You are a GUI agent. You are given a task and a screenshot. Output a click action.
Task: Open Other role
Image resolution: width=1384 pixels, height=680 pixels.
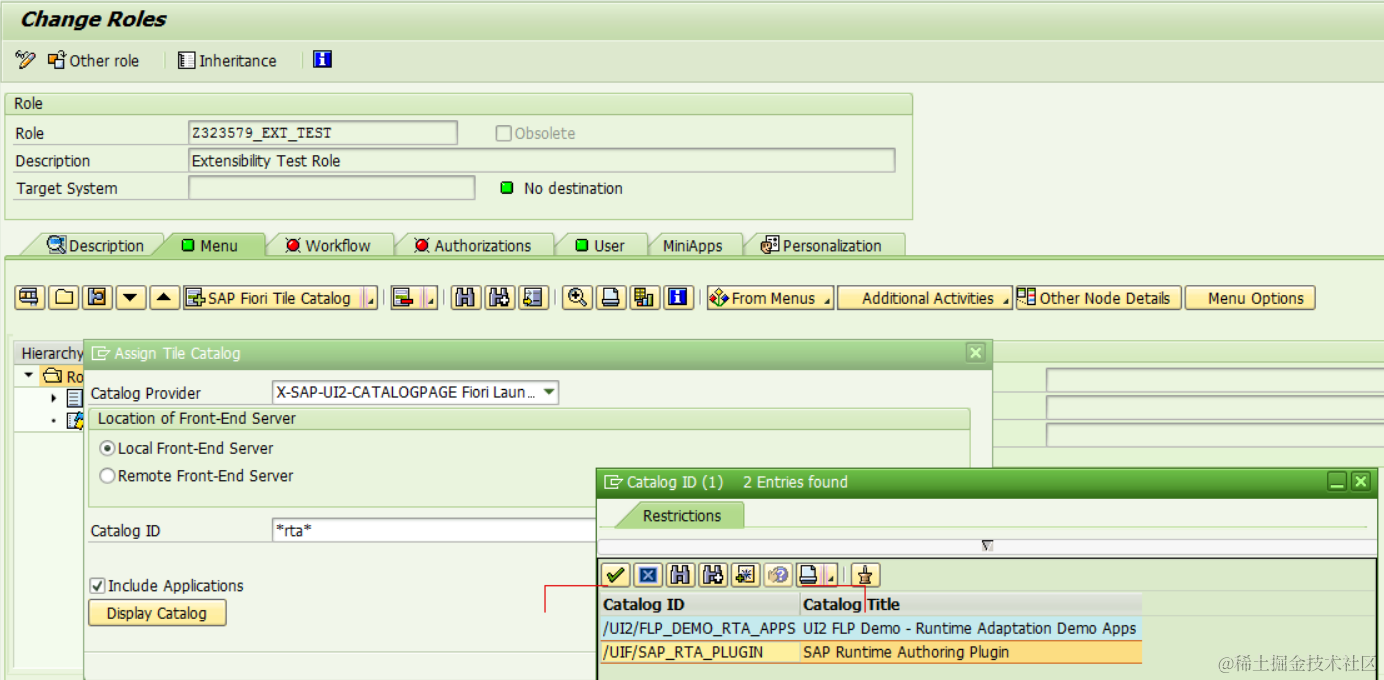(94, 60)
